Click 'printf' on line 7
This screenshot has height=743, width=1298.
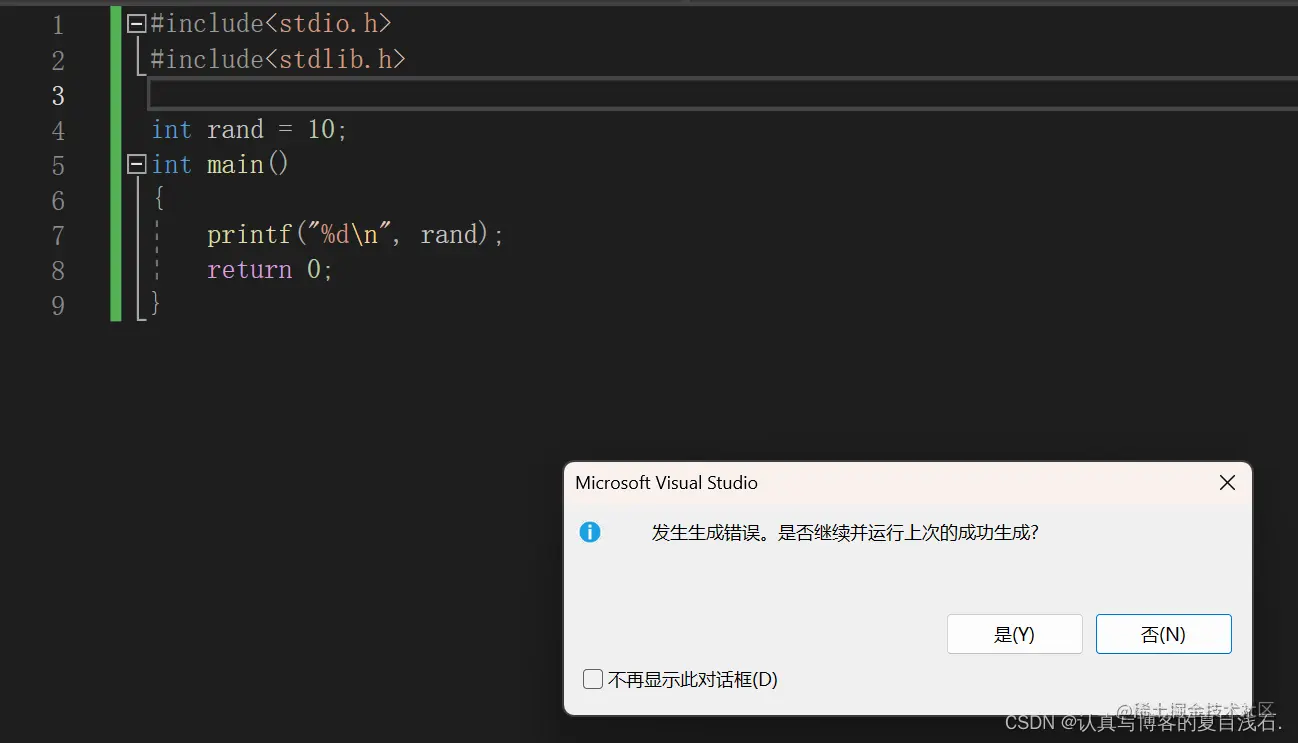coord(250,235)
